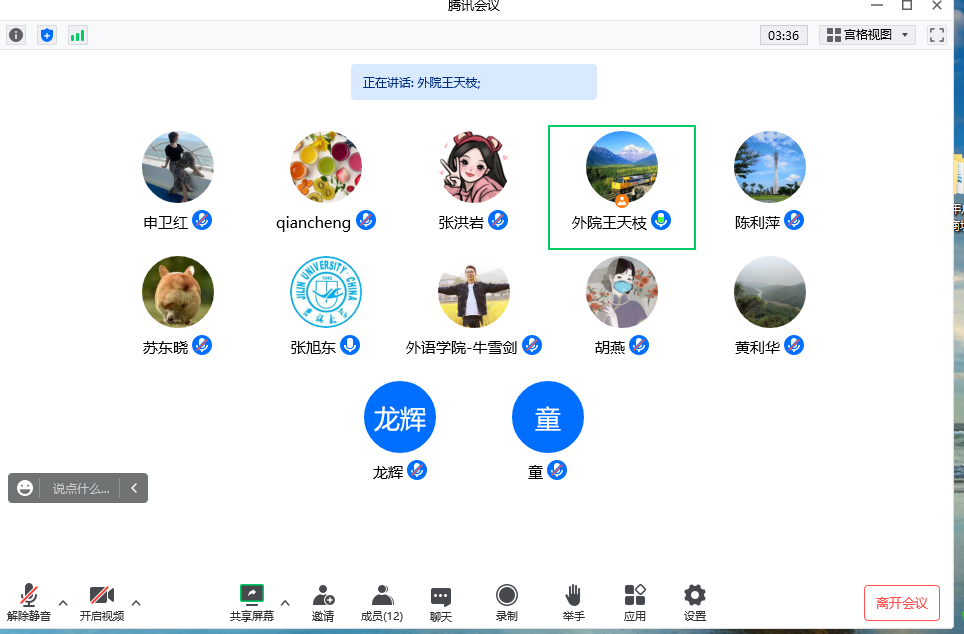Unmute microphone (解除静音)
This screenshot has width=964, height=634.
(29, 603)
